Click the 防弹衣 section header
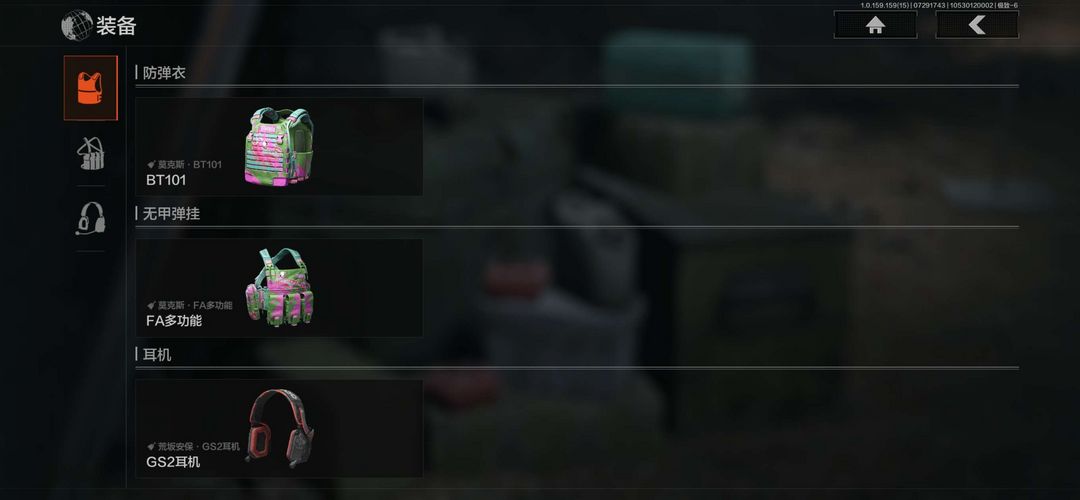The image size is (1080, 500). pyautogui.click(x=164, y=73)
